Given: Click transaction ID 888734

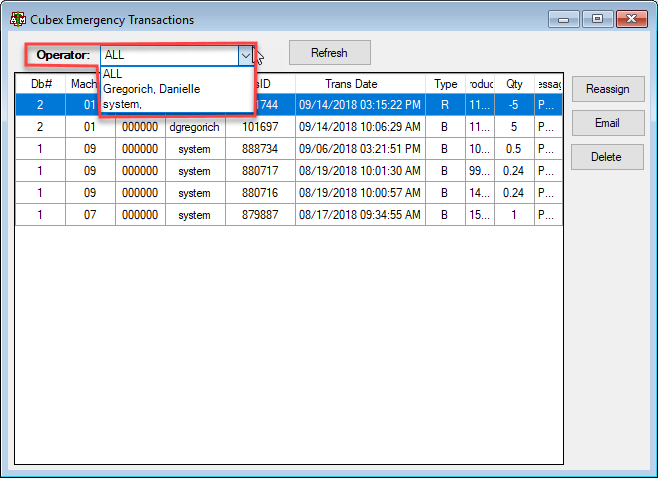Looking at the screenshot, I should point(260,149).
